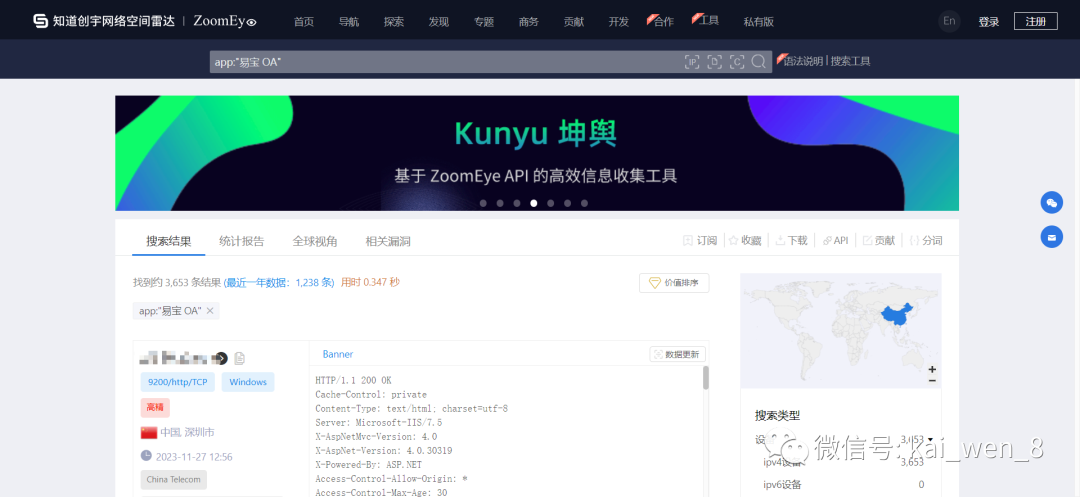
Task: Select the first carousel dot on banner
Action: click(x=484, y=203)
